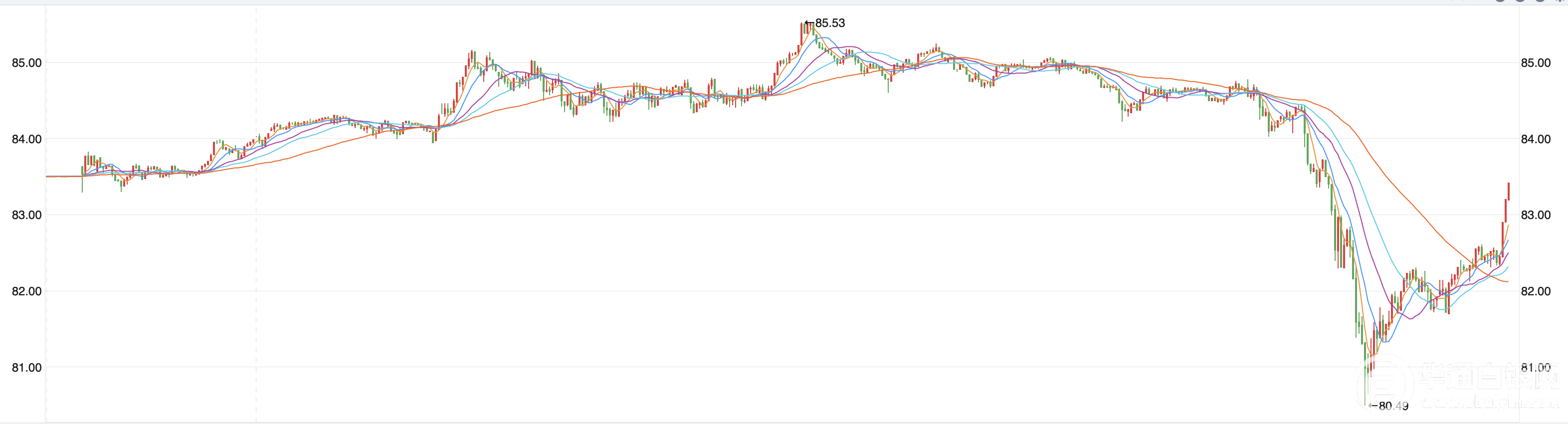The image size is (1568, 424).
Task: Click the right end of the orange moving average
Action: point(1506,281)
